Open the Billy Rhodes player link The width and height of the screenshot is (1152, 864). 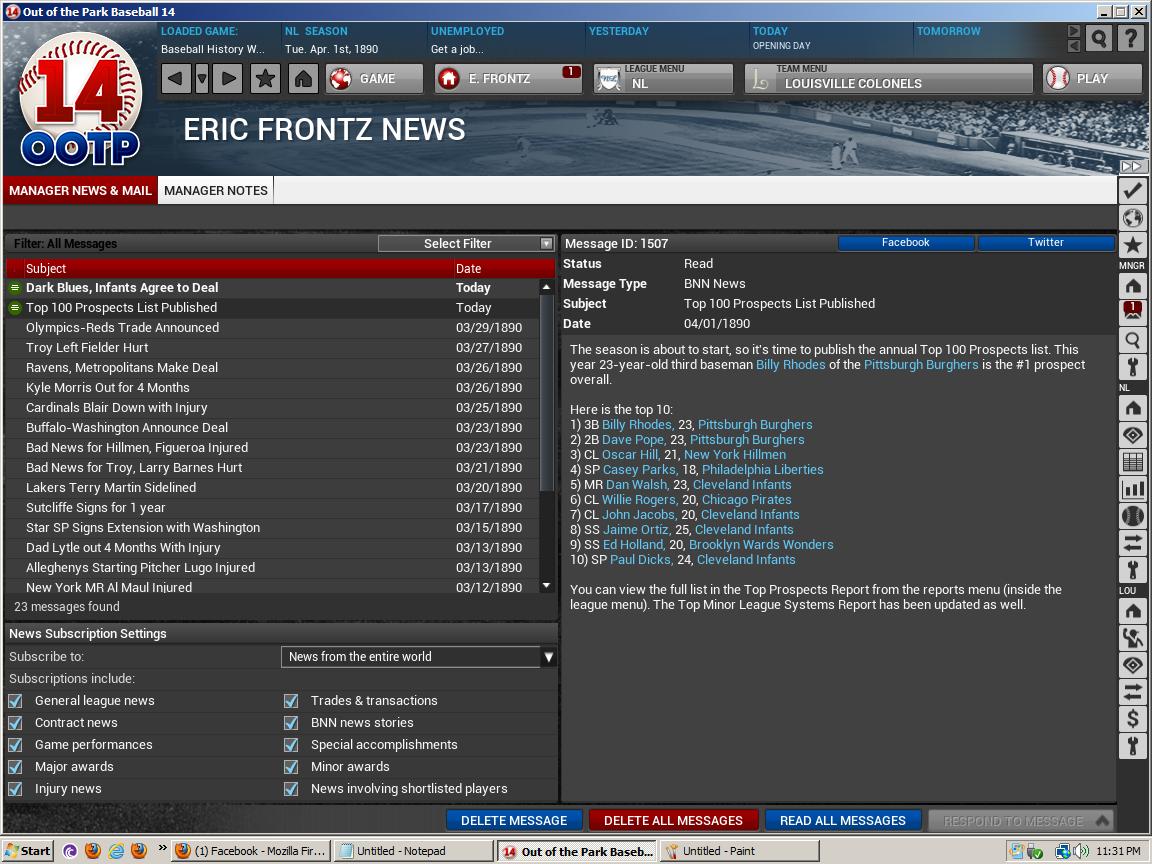coord(790,365)
